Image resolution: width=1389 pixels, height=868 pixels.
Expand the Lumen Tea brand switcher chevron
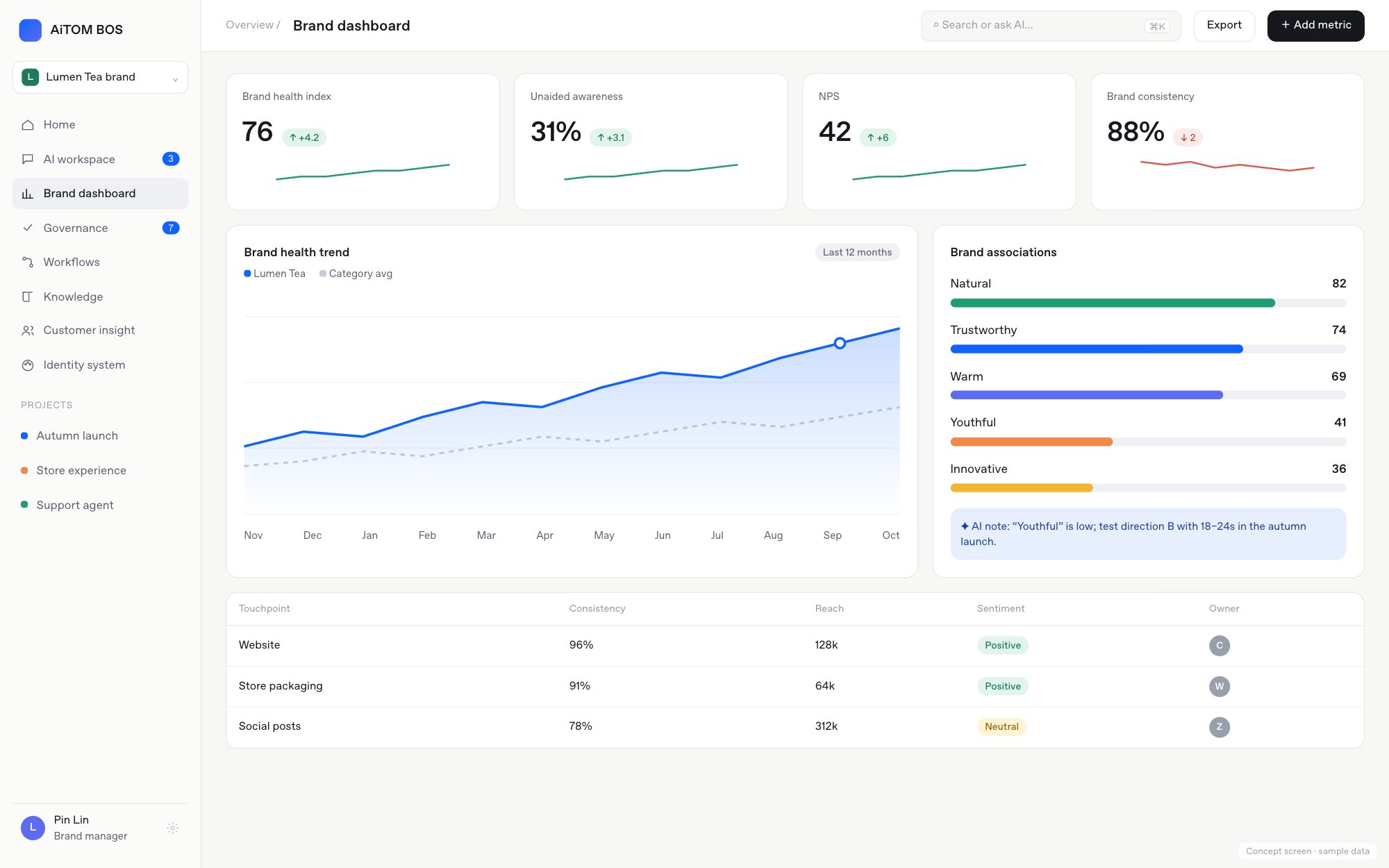tap(175, 78)
